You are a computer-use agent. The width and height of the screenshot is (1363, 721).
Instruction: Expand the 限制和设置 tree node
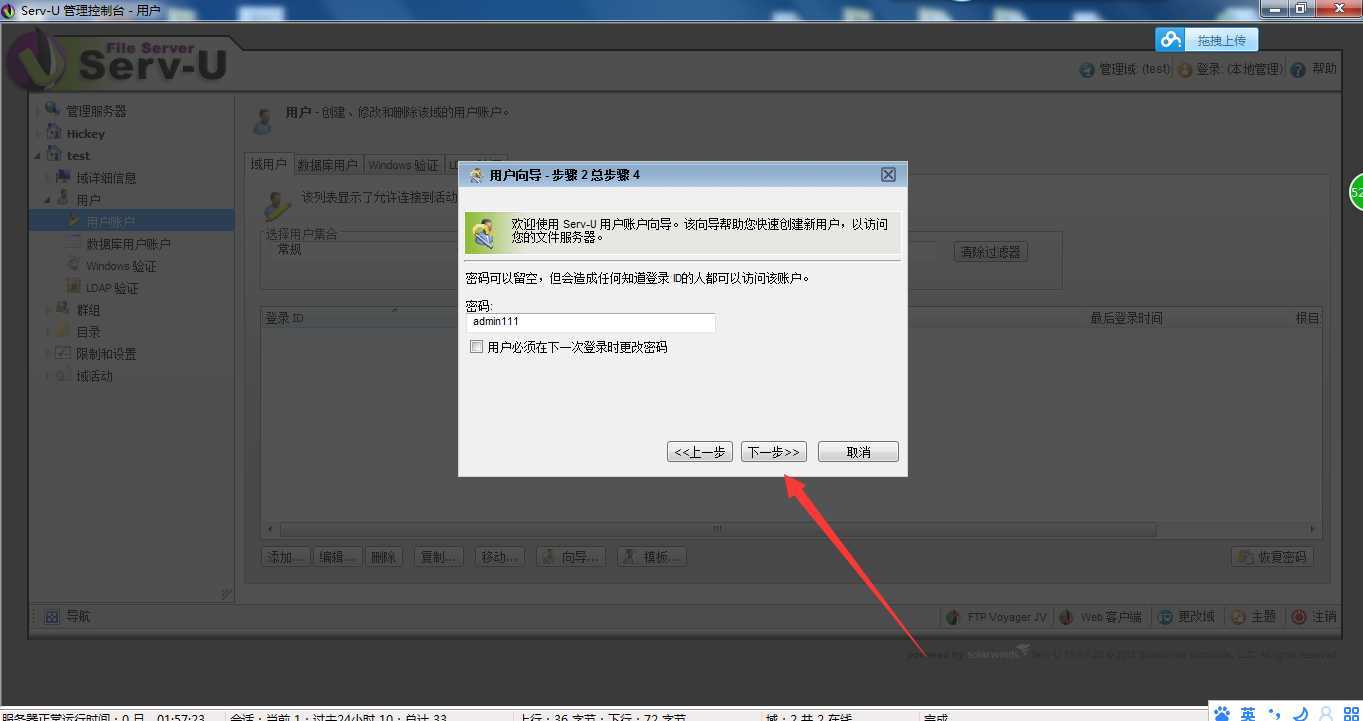tap(48, 353)
